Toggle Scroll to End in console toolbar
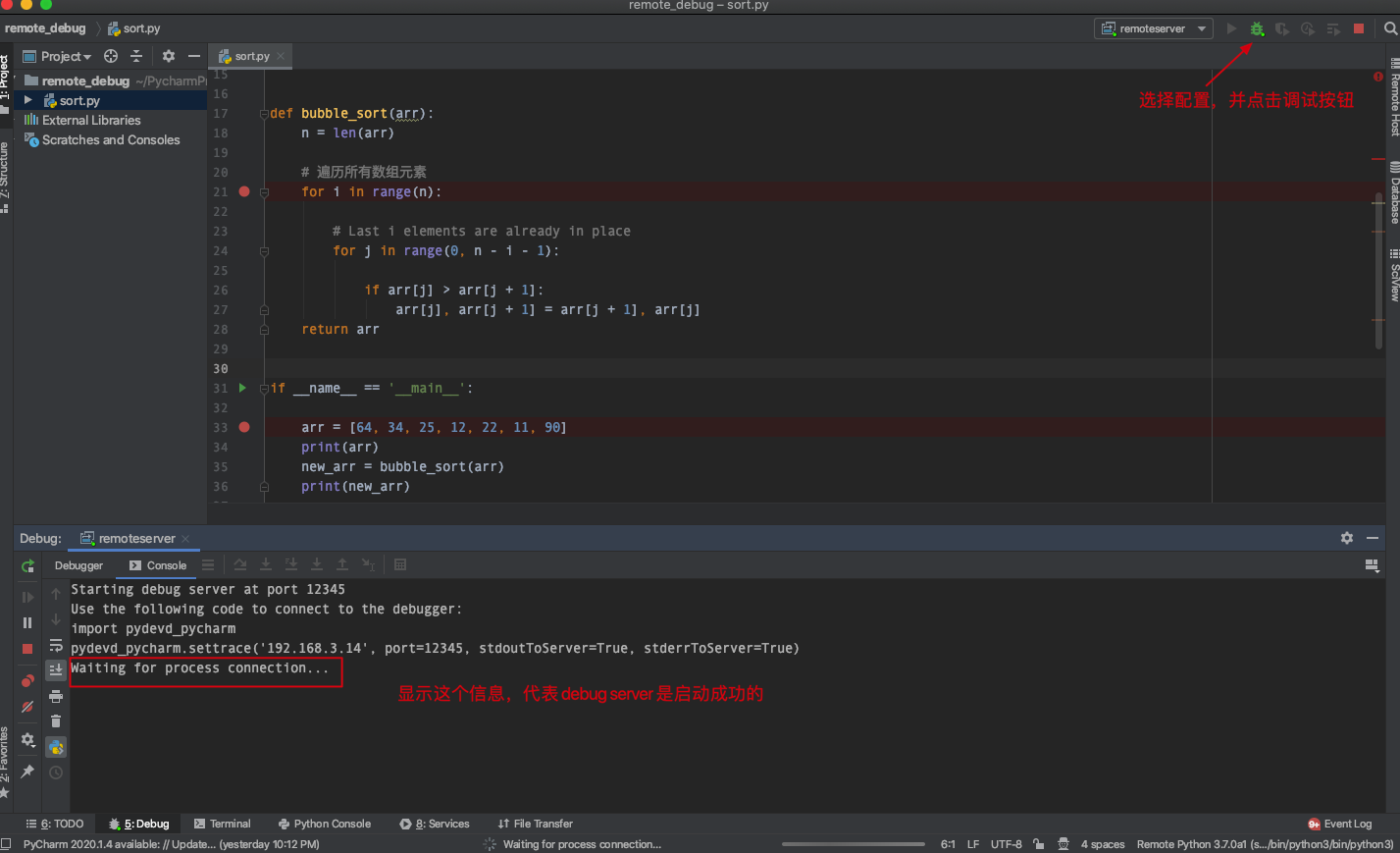Screen dimensions: 1400x853 pyautogui.click(x=56, y=669)
